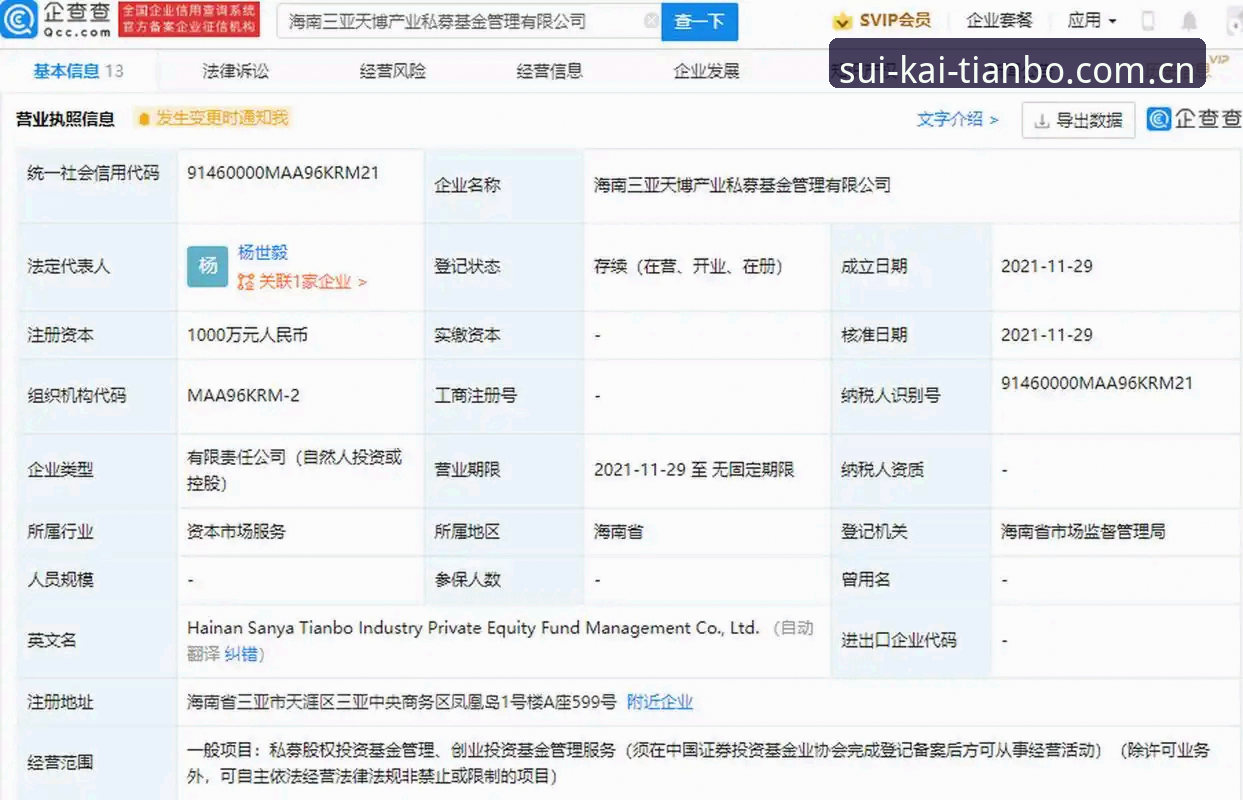Switch to 法律诉讼 tab
This screenshot has width=1243, height=800.
[236, 71]
